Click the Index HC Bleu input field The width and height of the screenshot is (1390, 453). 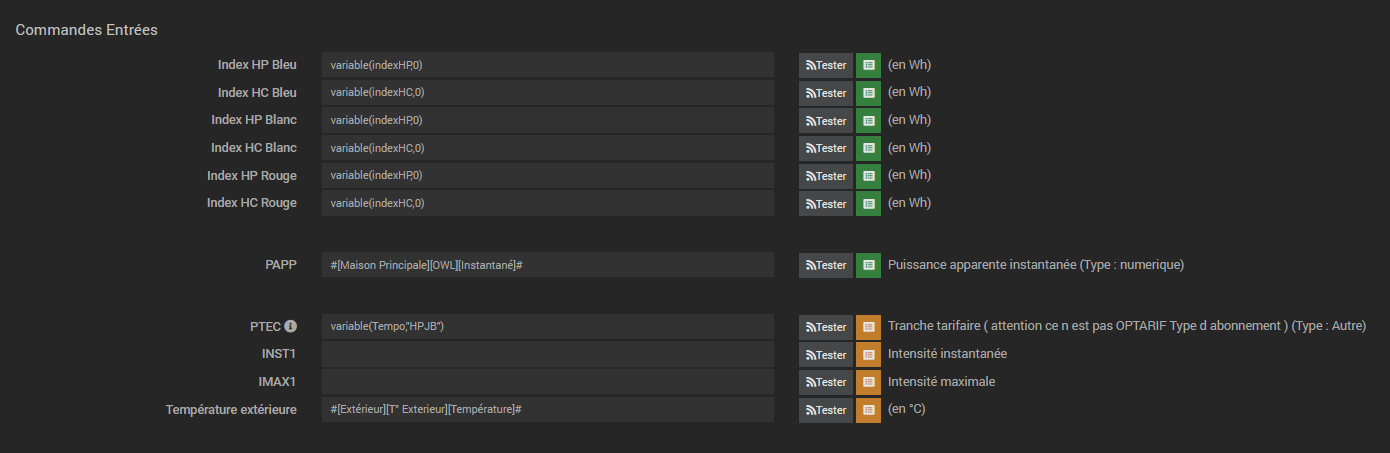click(x=547, y=93)
